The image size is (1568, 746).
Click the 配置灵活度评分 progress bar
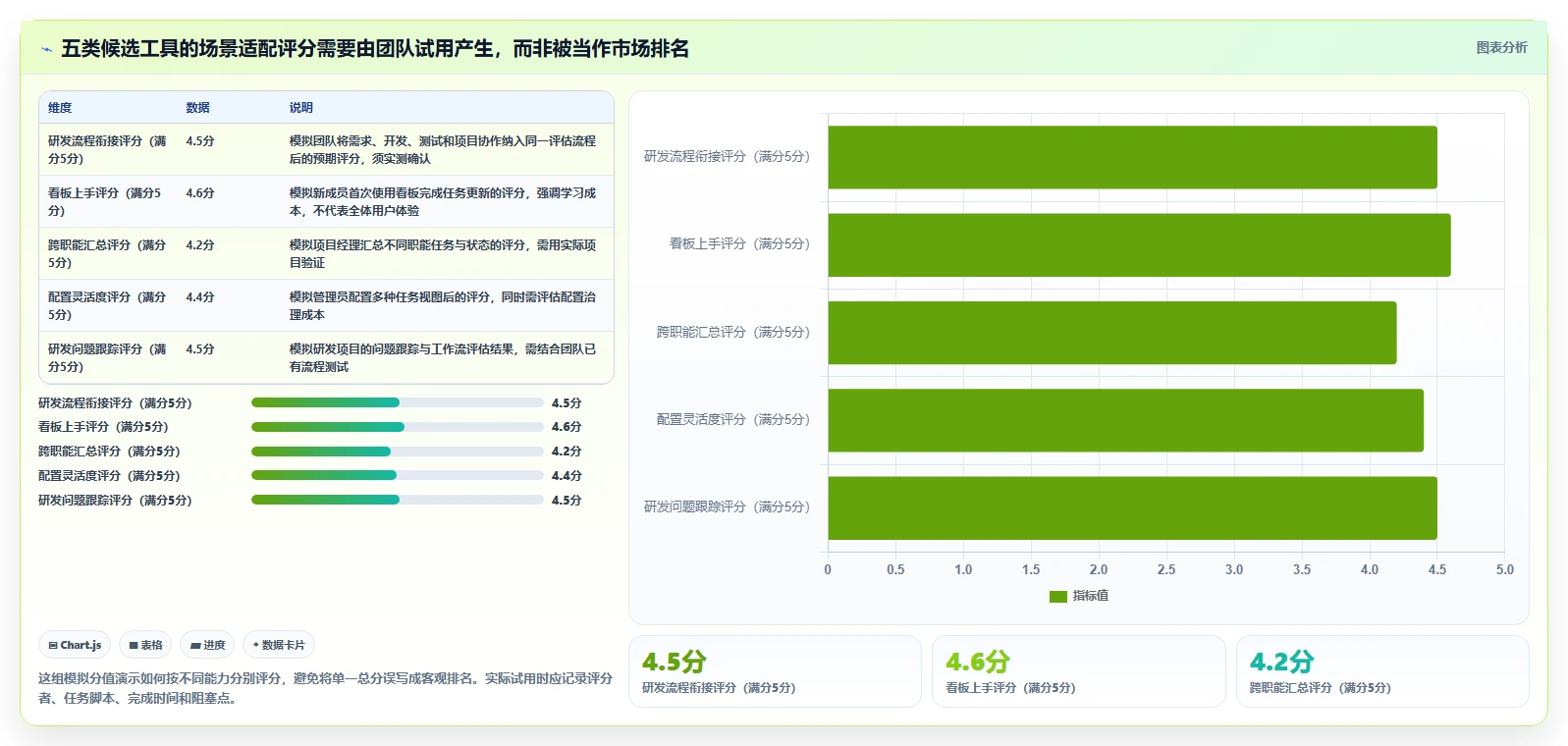(398, 475)
